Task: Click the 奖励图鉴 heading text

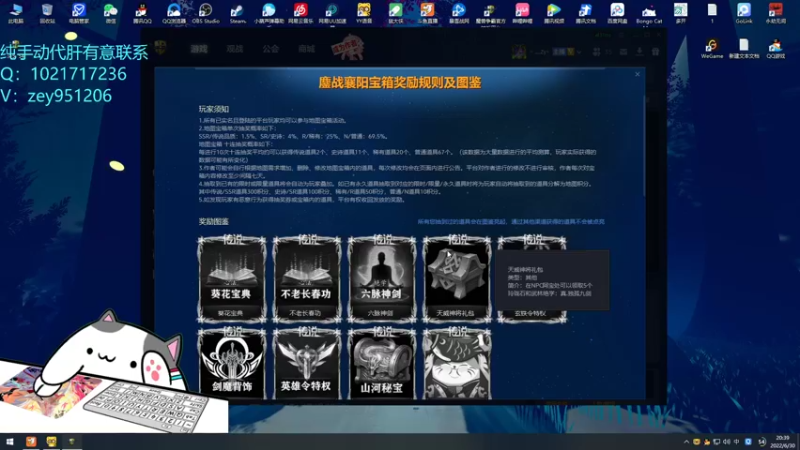Action: click(x=214, y=221)
